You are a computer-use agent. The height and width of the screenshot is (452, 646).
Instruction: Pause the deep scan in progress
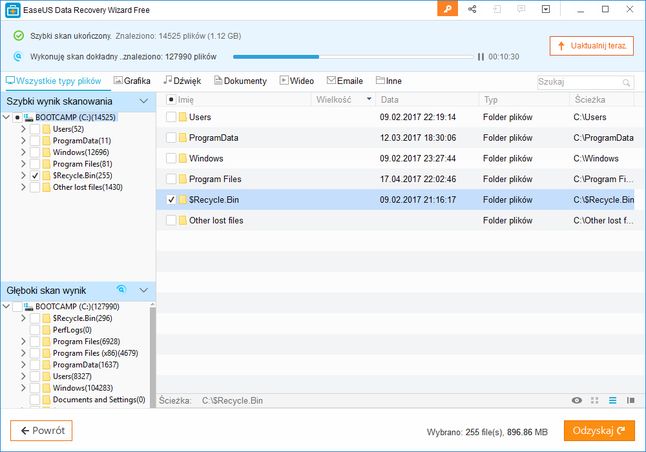point(480,57)
